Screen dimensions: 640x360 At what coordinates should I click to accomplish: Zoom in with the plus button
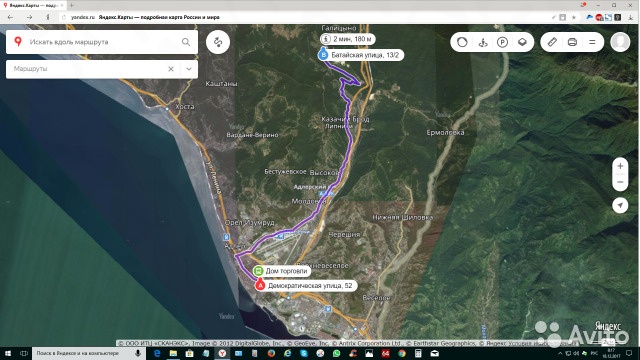click(x=620, y=166)
